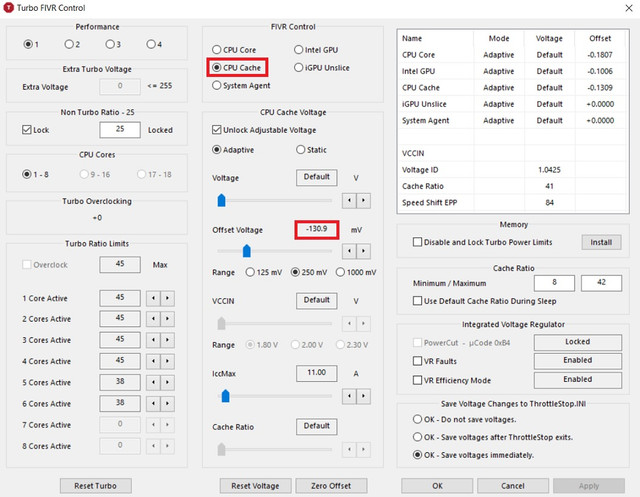640x497 pixels.
Task: Click the IccMax slider thumb
Action: coord(225,396)
